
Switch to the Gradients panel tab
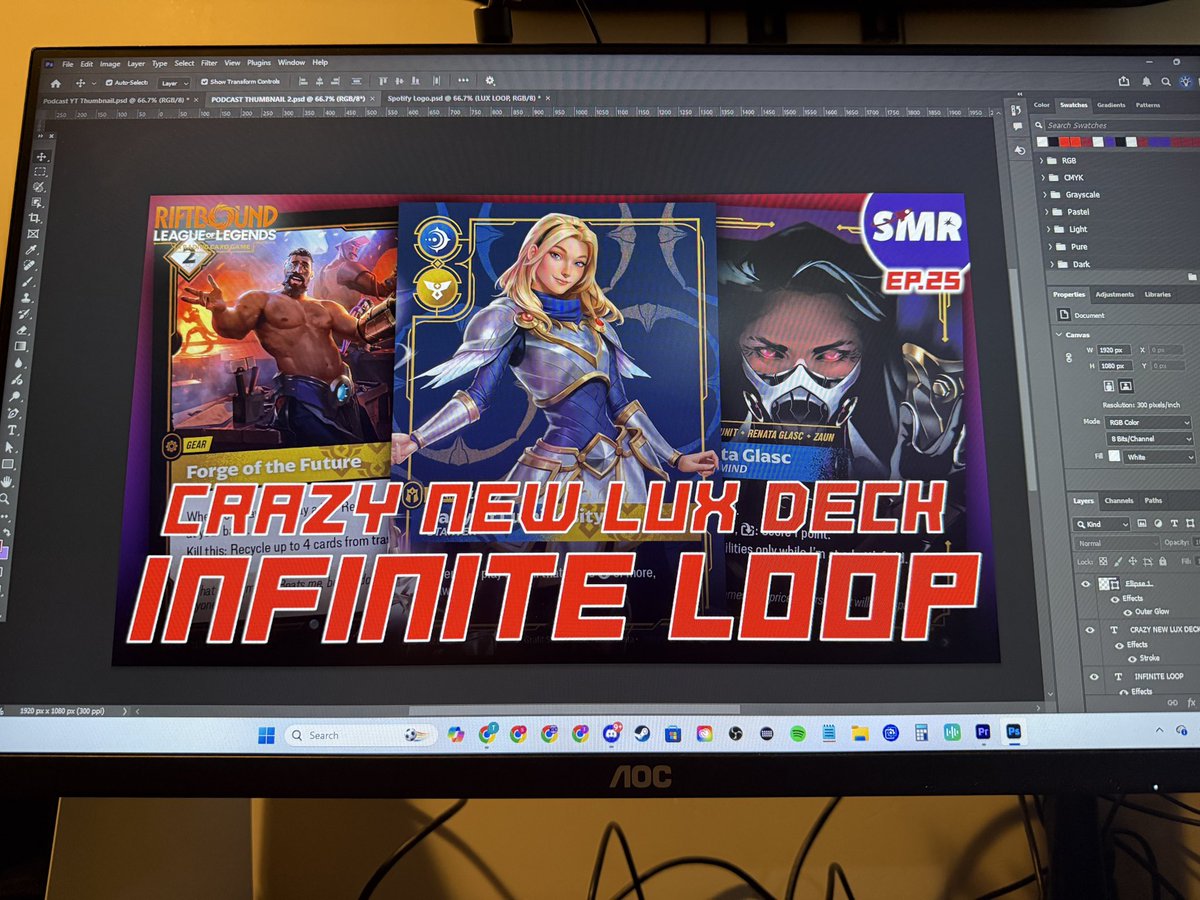(x=1111, y=105)
